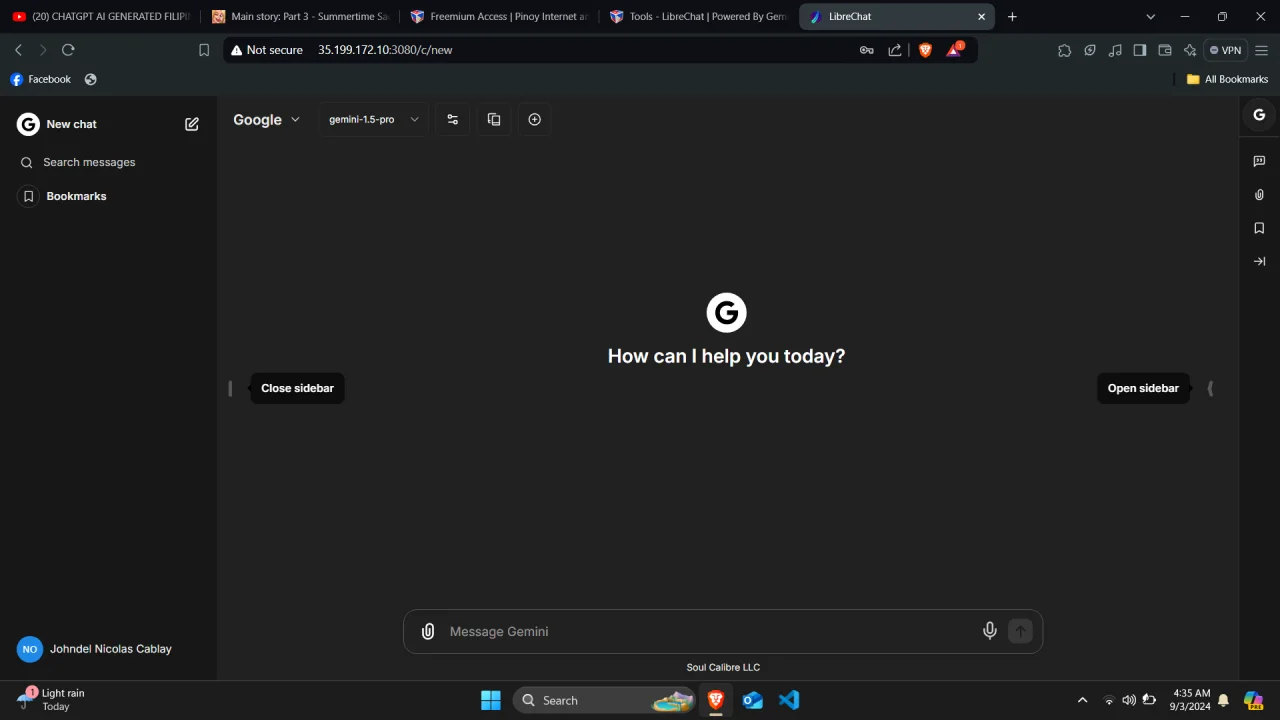1280x720 pixels.
Task: Switch to the ChatGPT AI Generated YouTube tab
Action: click(x=101, y=16)
